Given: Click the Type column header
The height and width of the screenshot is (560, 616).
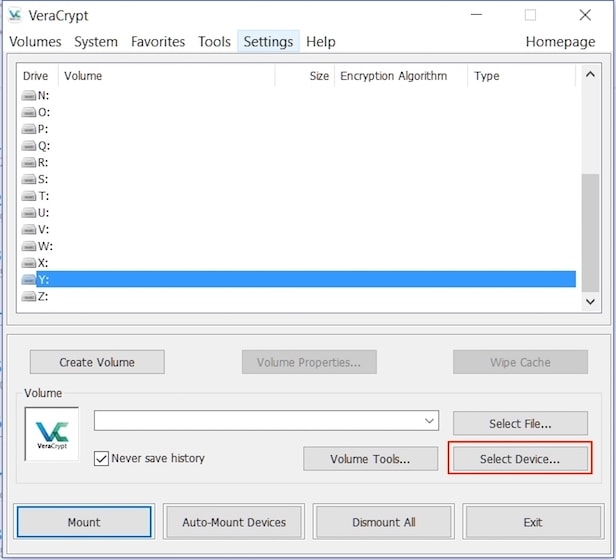Looking at the screenshot, I should click(522, 75).
